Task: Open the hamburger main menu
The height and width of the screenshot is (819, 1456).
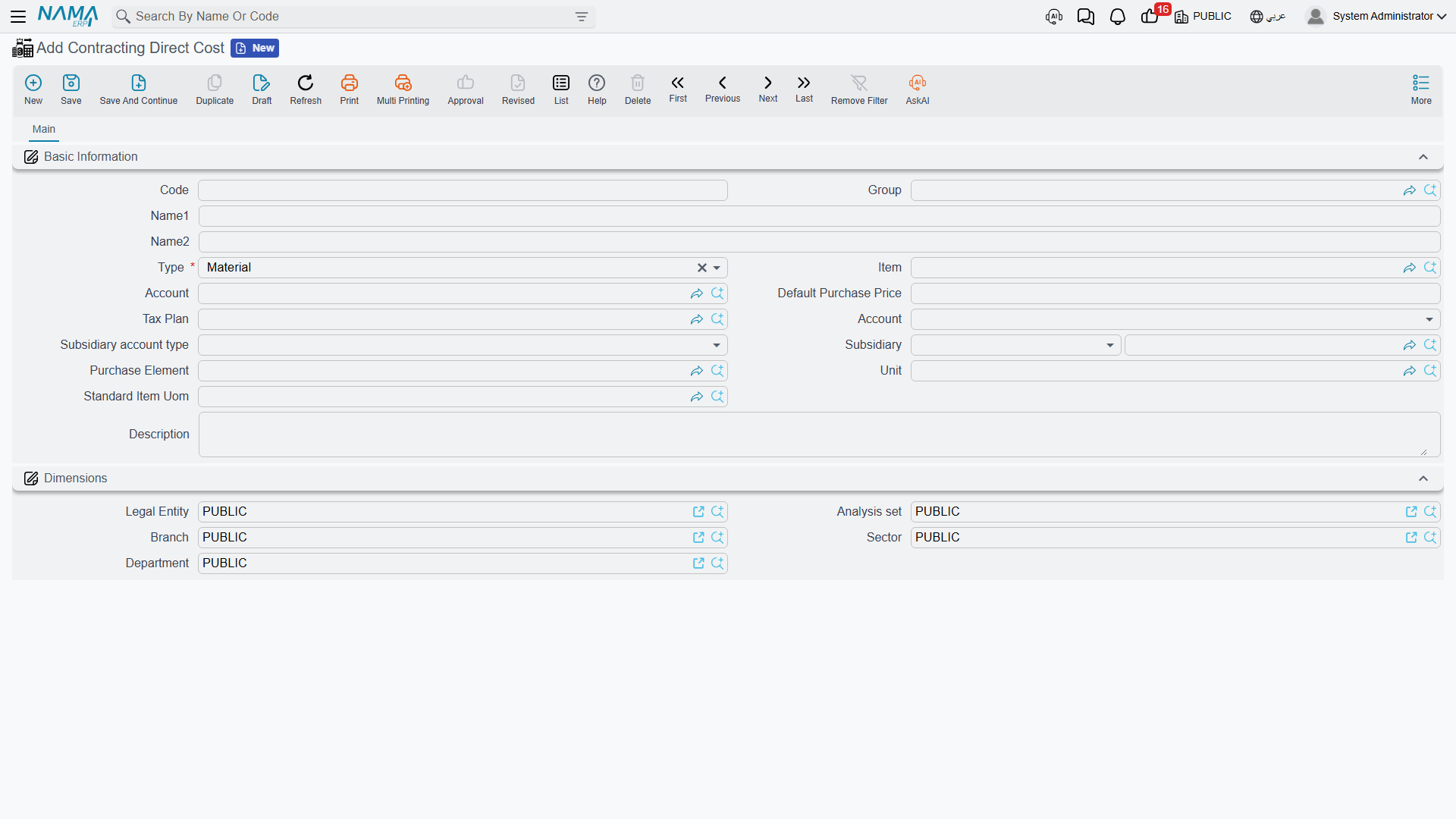Action: pos(18,16)
